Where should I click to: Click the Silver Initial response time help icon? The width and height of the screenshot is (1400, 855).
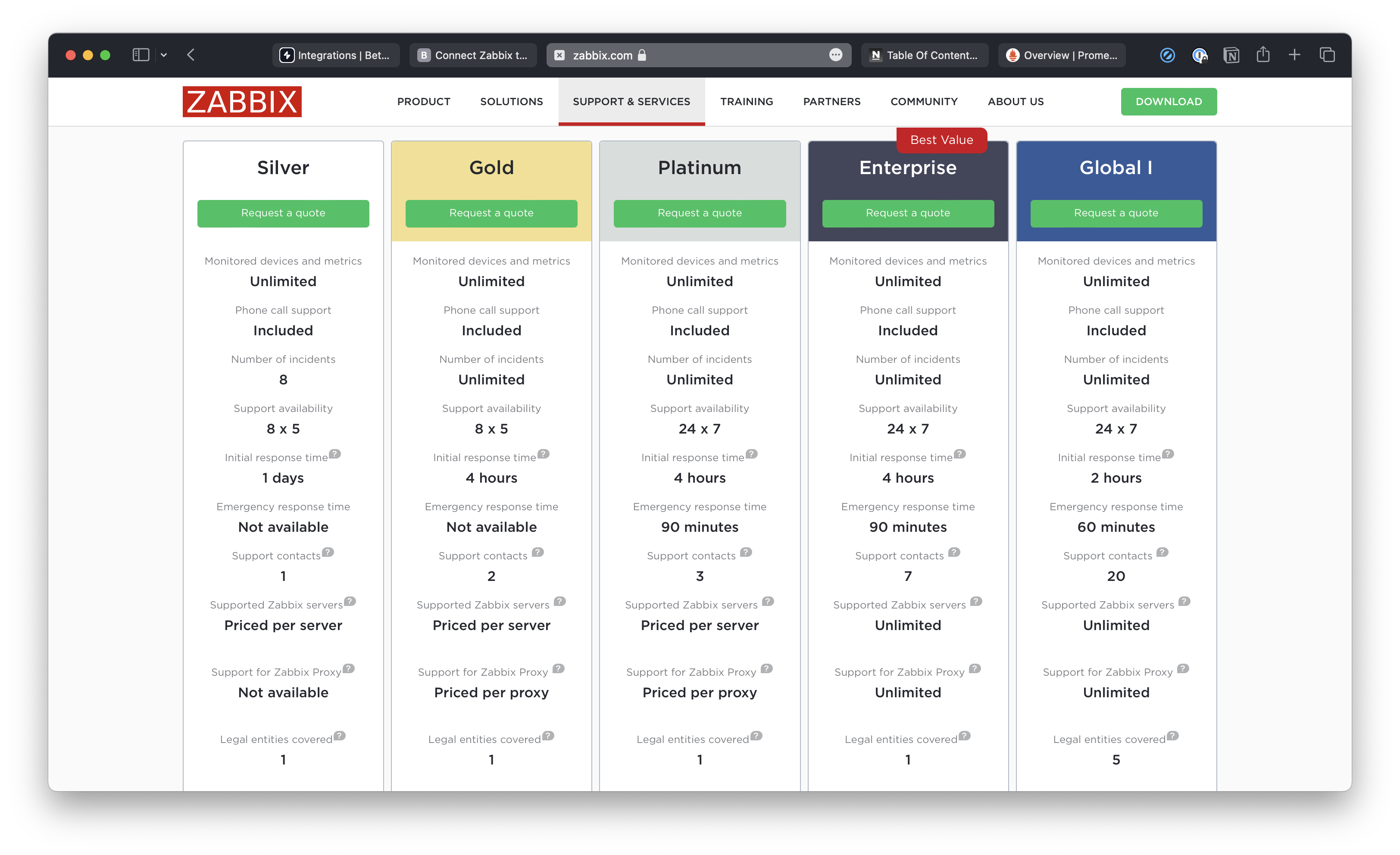(335, 453)
